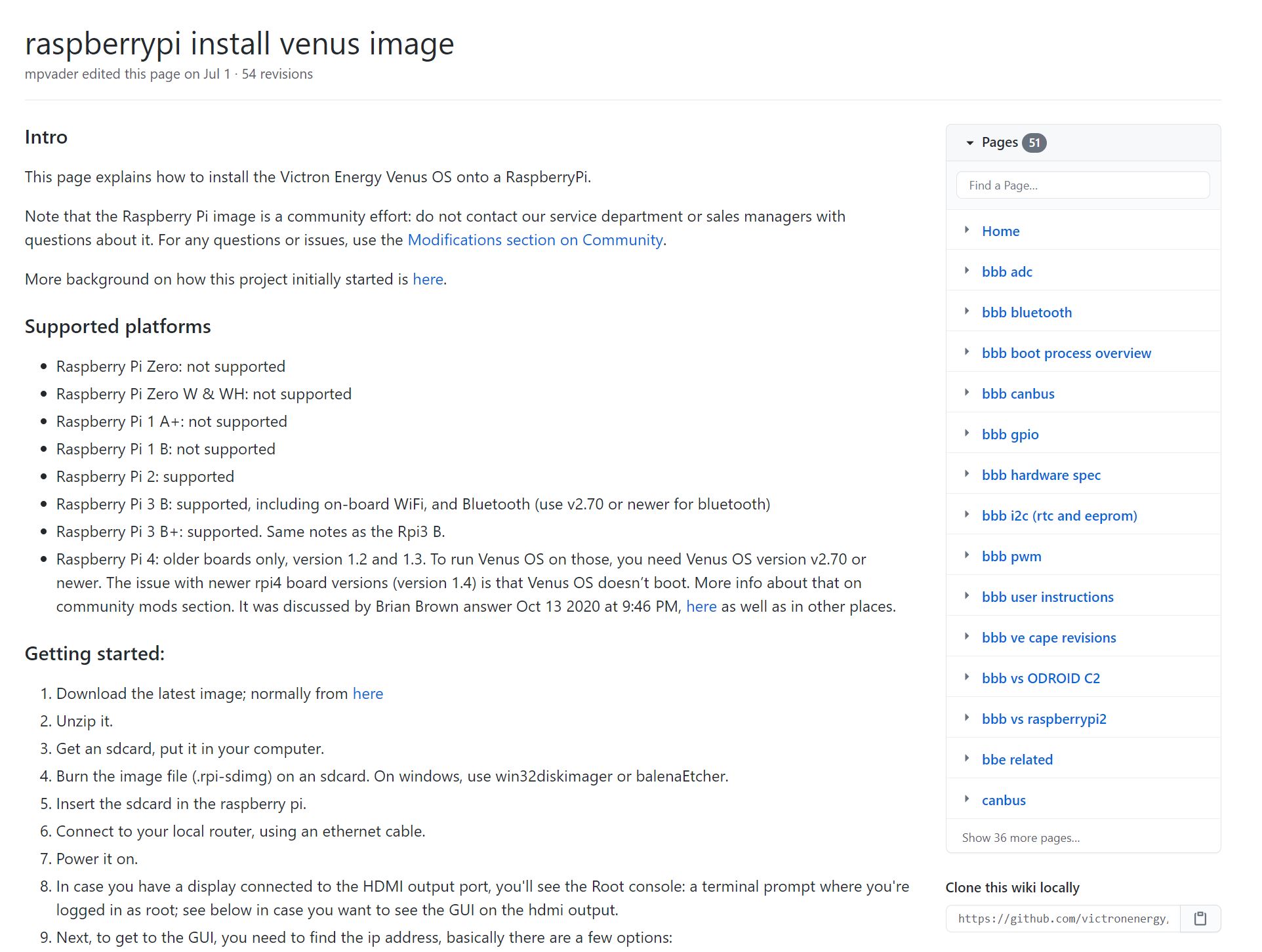Open the bbe related wiki page
The width and height of the screenshot is (1262, 952).
(x=1017, y=759)
